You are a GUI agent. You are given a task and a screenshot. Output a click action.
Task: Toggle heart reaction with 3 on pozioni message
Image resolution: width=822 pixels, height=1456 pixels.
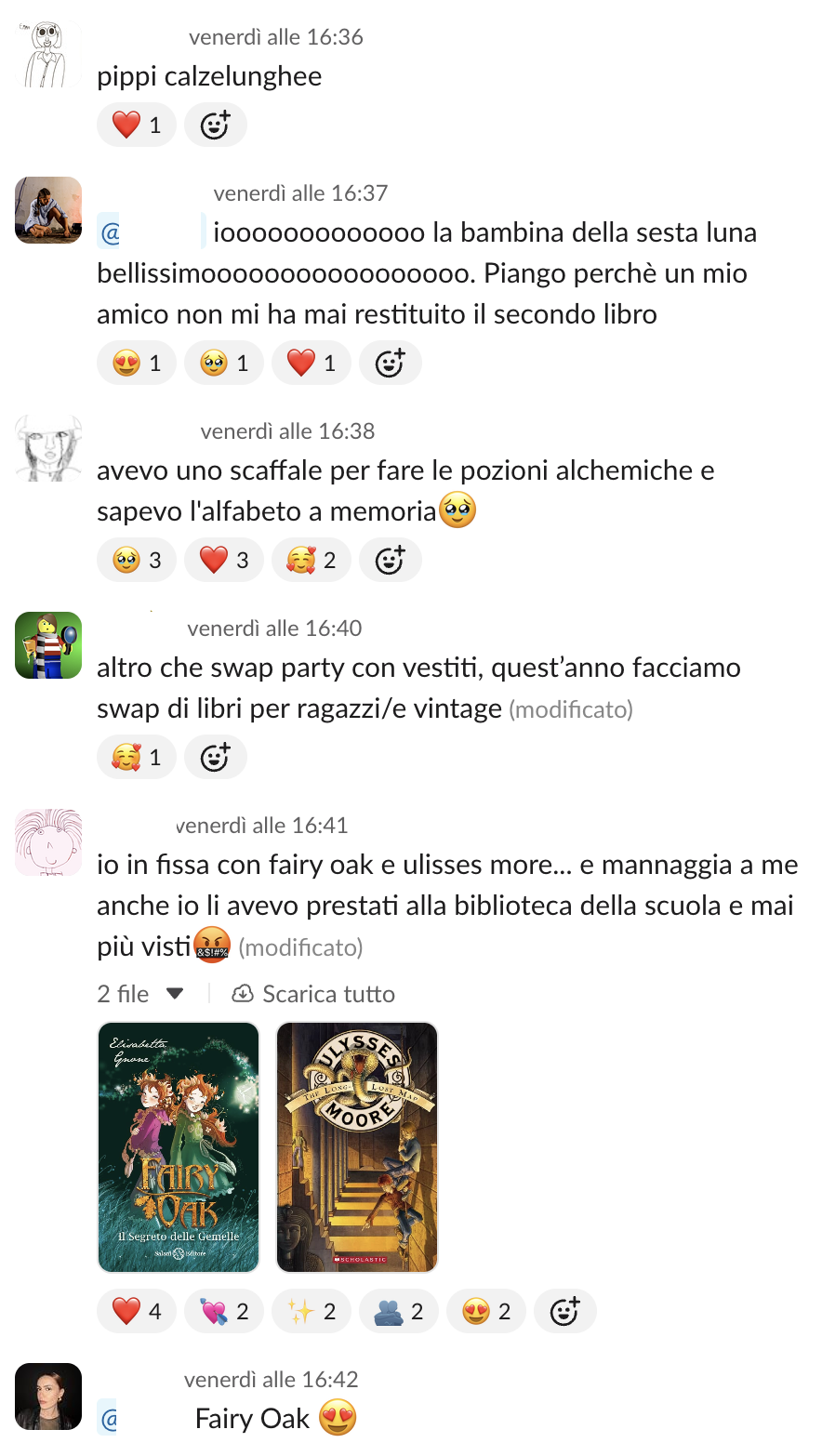tap(224, 560)
